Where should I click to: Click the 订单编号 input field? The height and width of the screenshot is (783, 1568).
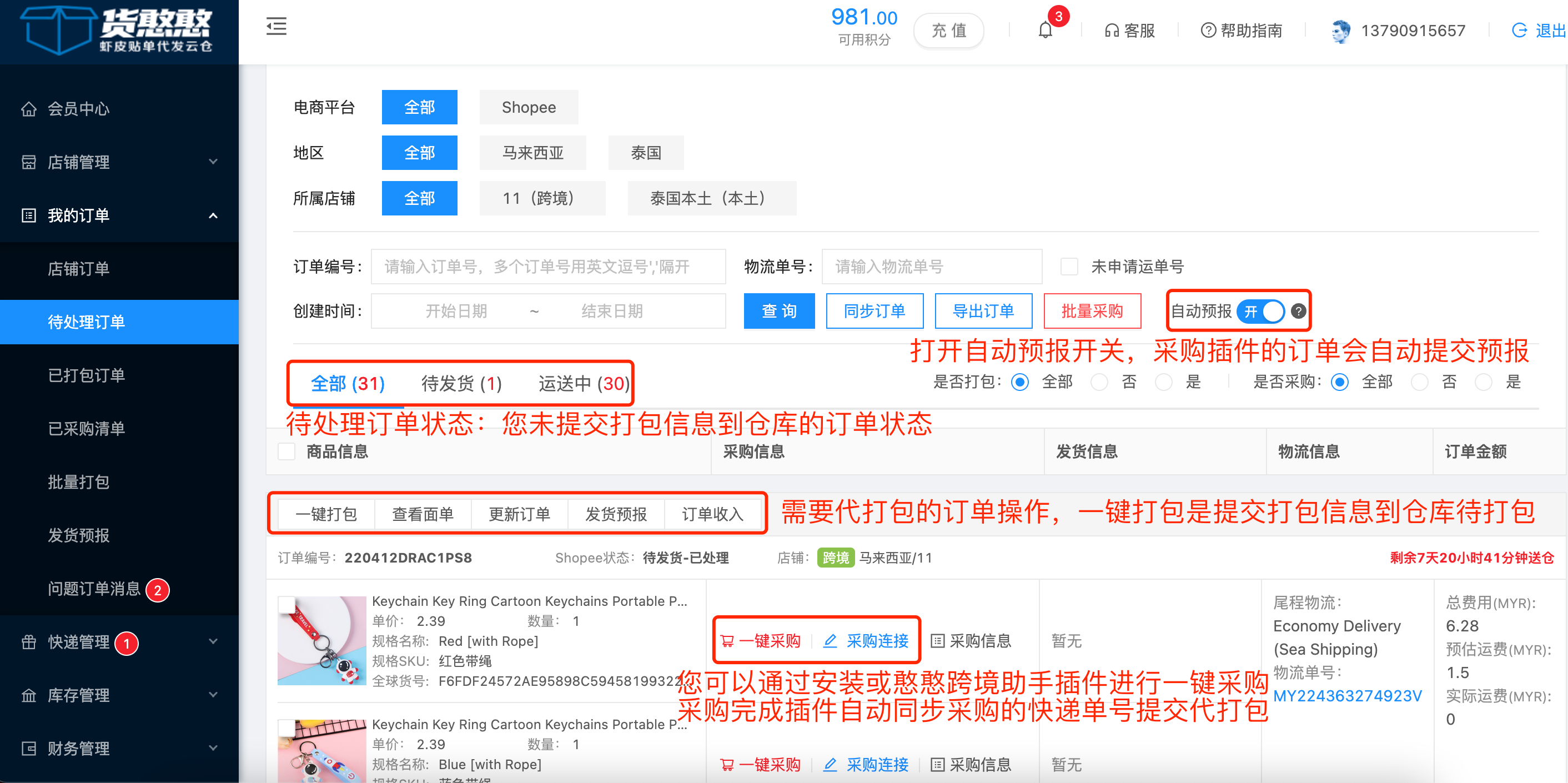548,267
